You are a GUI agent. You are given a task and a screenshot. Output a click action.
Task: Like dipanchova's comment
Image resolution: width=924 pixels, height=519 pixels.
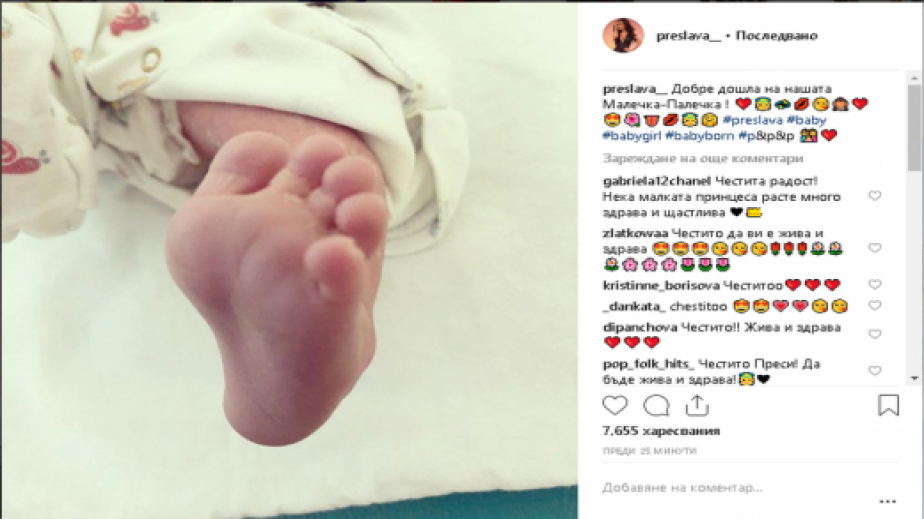coord(875,334)
